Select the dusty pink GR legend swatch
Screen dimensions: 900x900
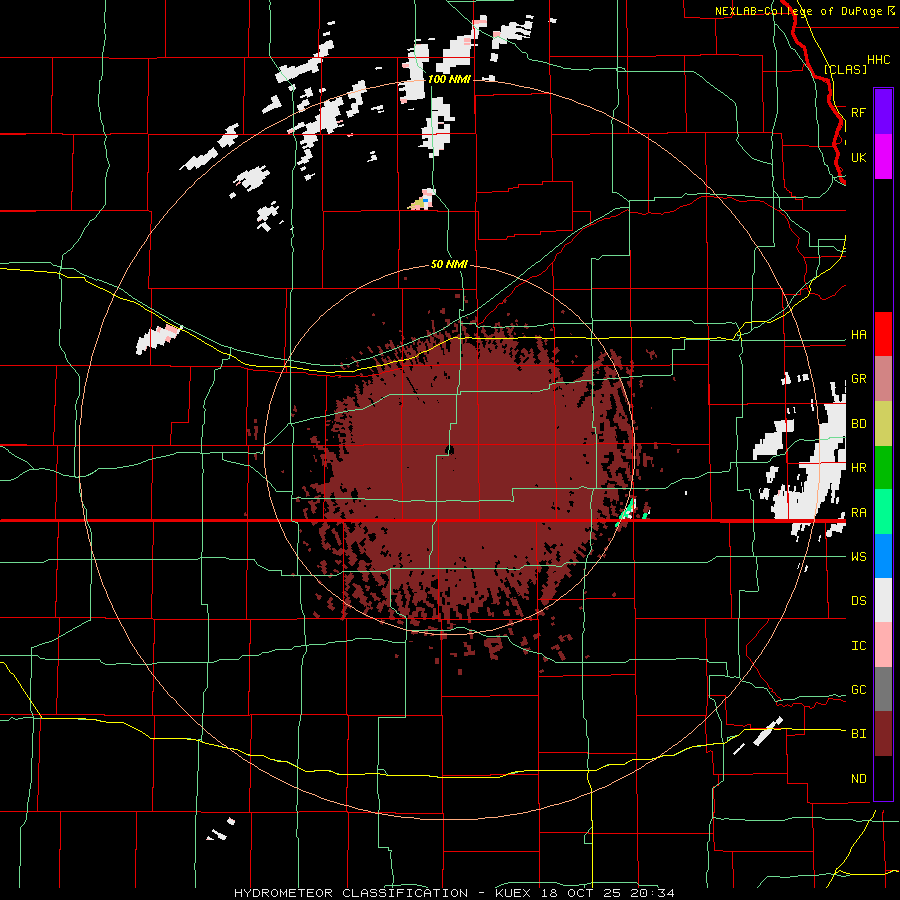click(x=883, y=379)
